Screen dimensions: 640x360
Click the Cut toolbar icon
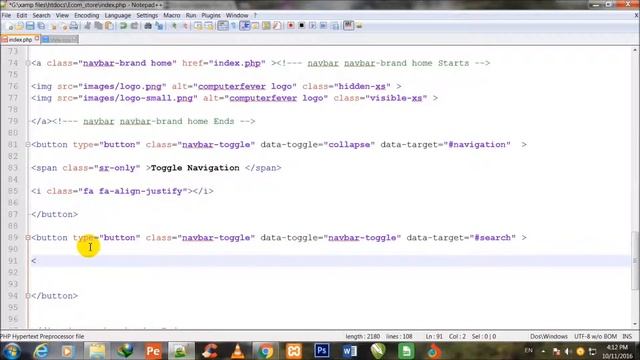tap(87, 26)
